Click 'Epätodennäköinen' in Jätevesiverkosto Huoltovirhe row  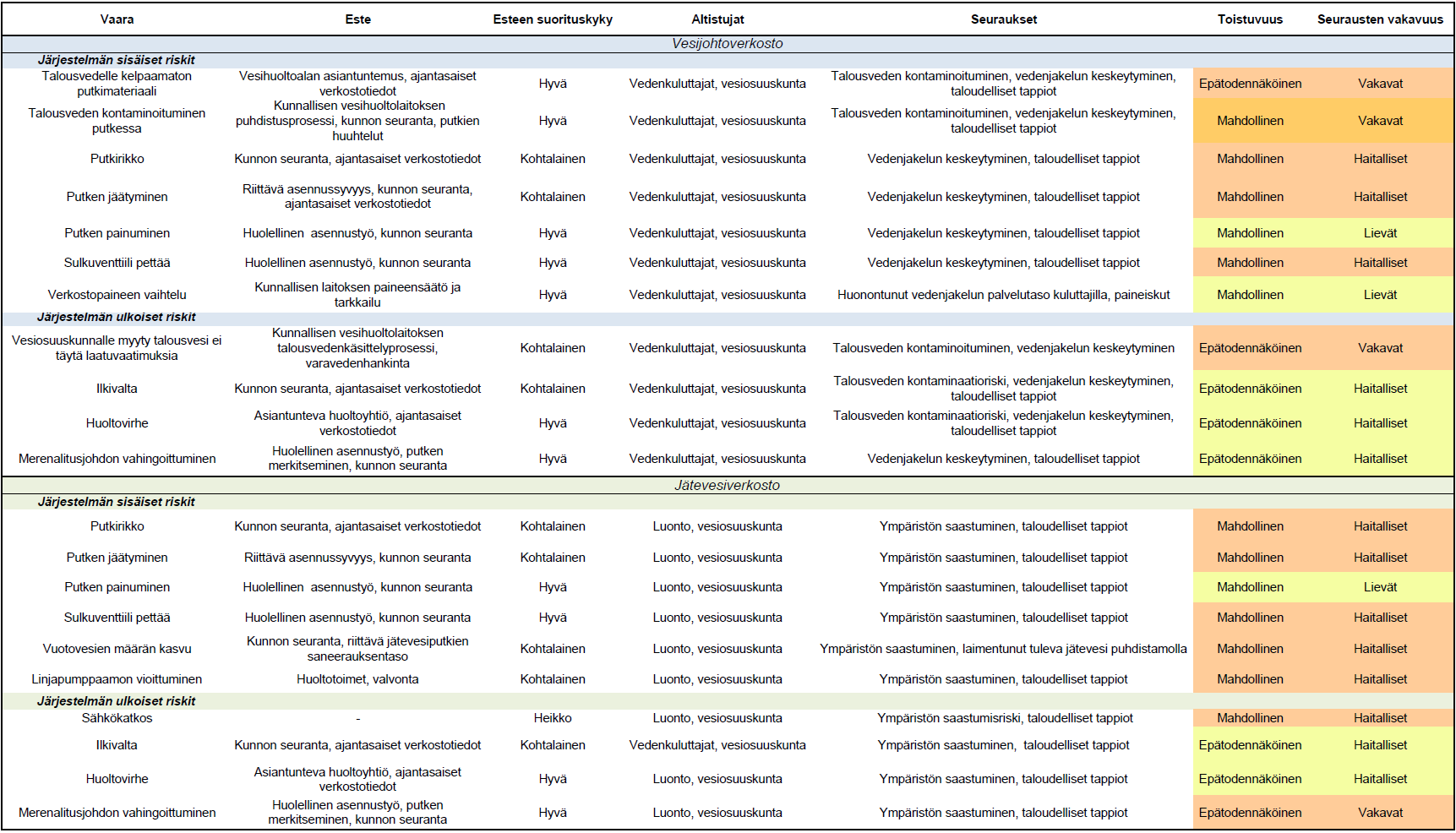tap(1250, 779)
